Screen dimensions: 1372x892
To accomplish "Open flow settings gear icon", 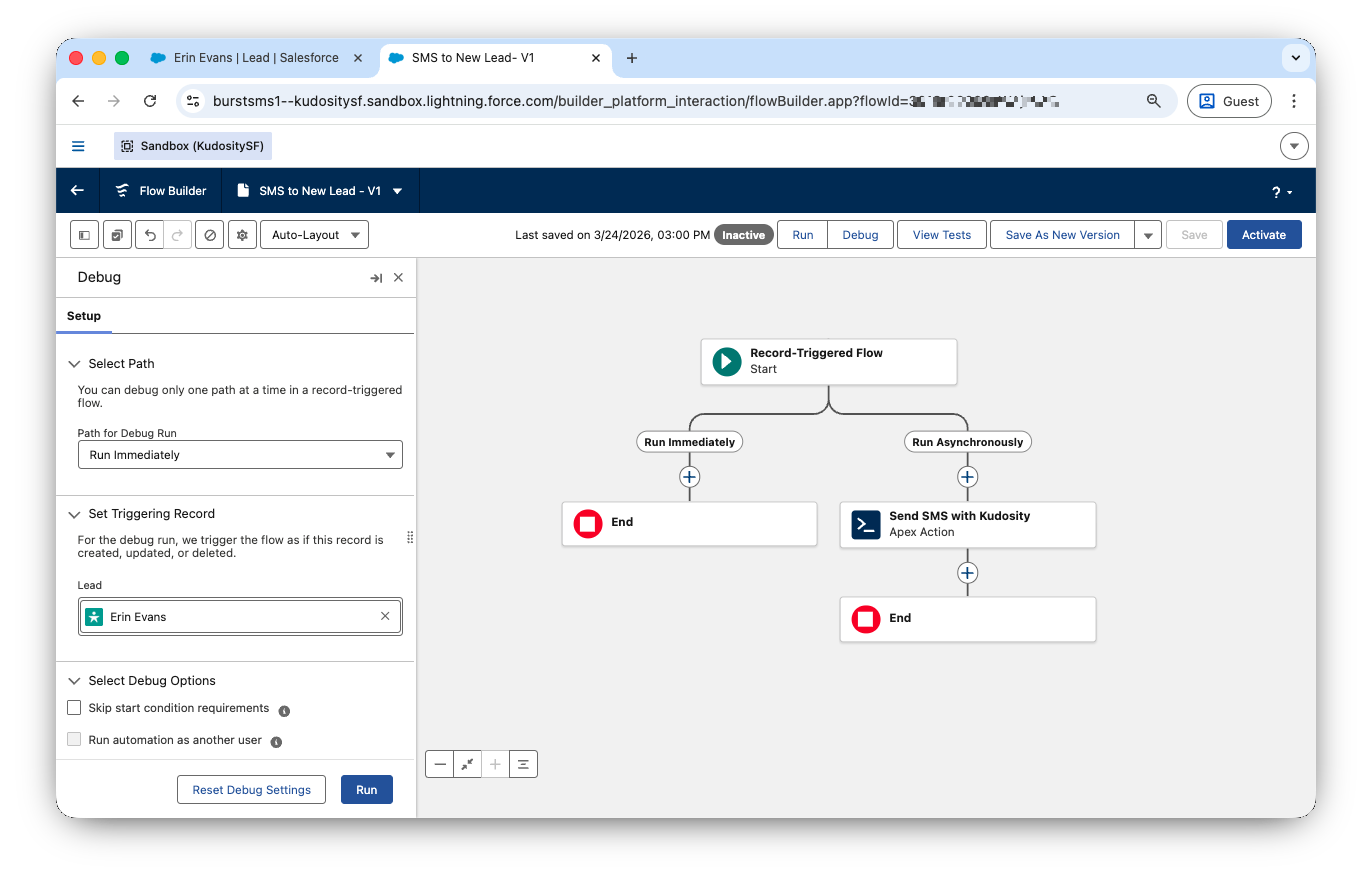I will pyautogui.click(x=242, y=235).
